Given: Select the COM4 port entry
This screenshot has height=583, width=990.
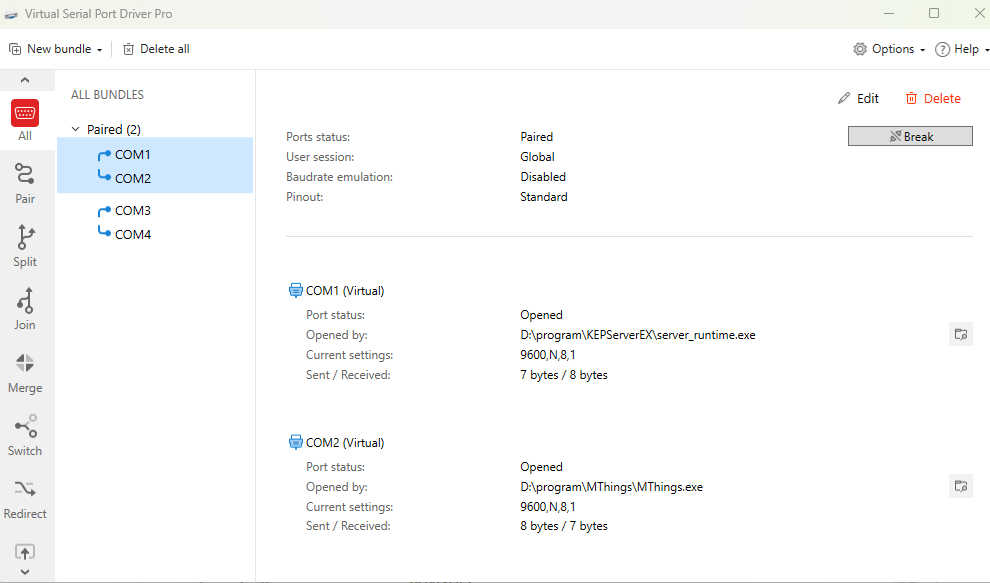Looking at the screenshot, I should click(x=131, y=233).
